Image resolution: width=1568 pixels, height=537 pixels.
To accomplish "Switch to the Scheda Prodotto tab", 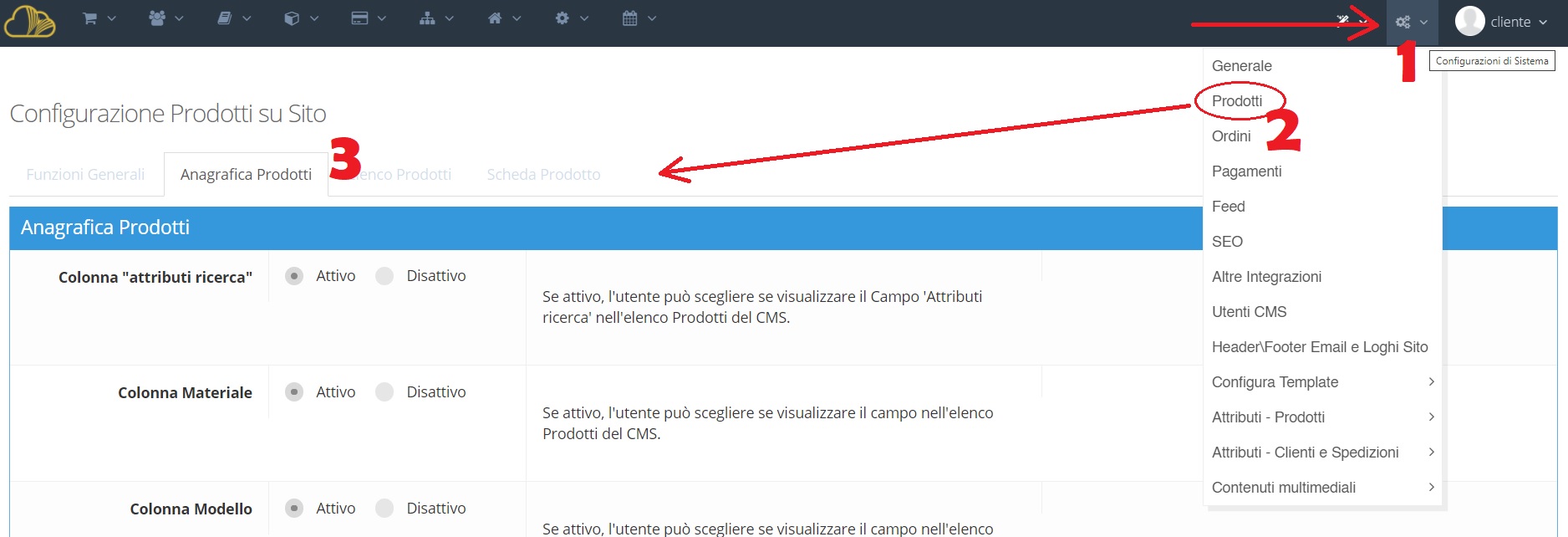I will 544,174.
